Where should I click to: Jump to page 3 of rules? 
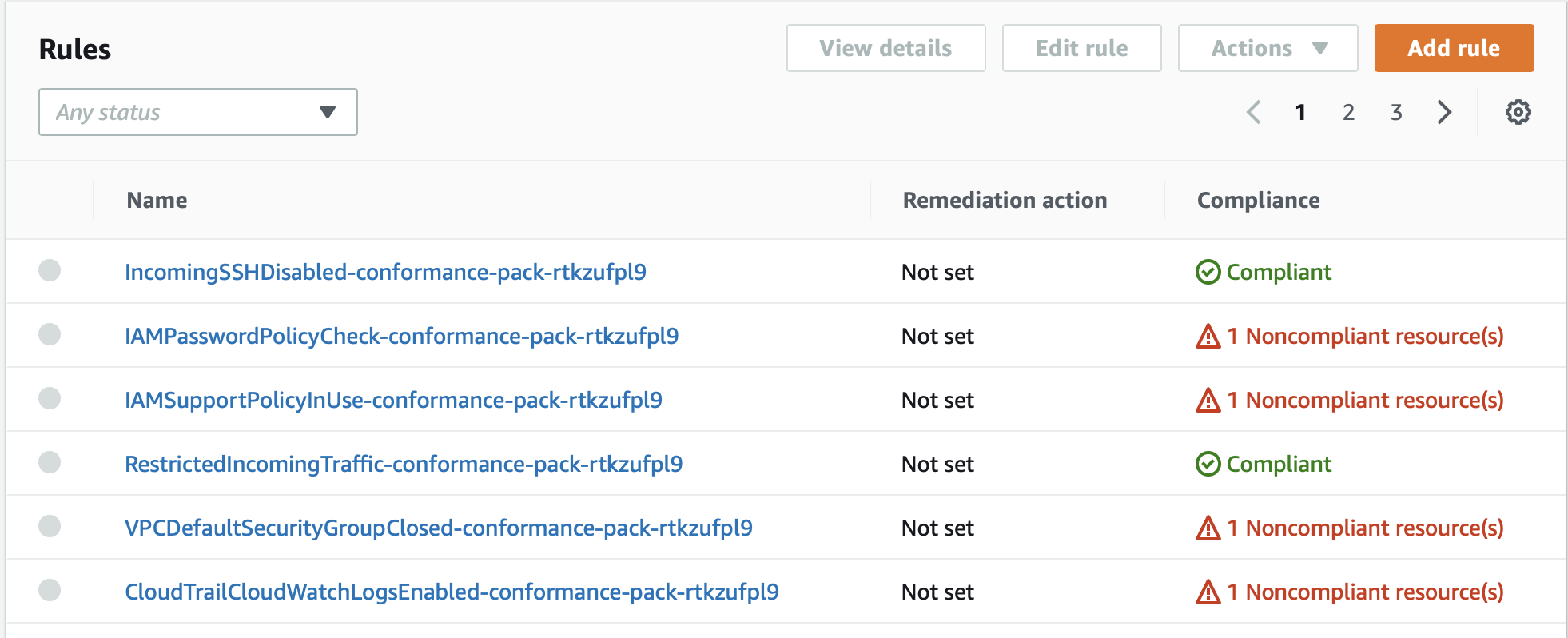click(1395, 112)
